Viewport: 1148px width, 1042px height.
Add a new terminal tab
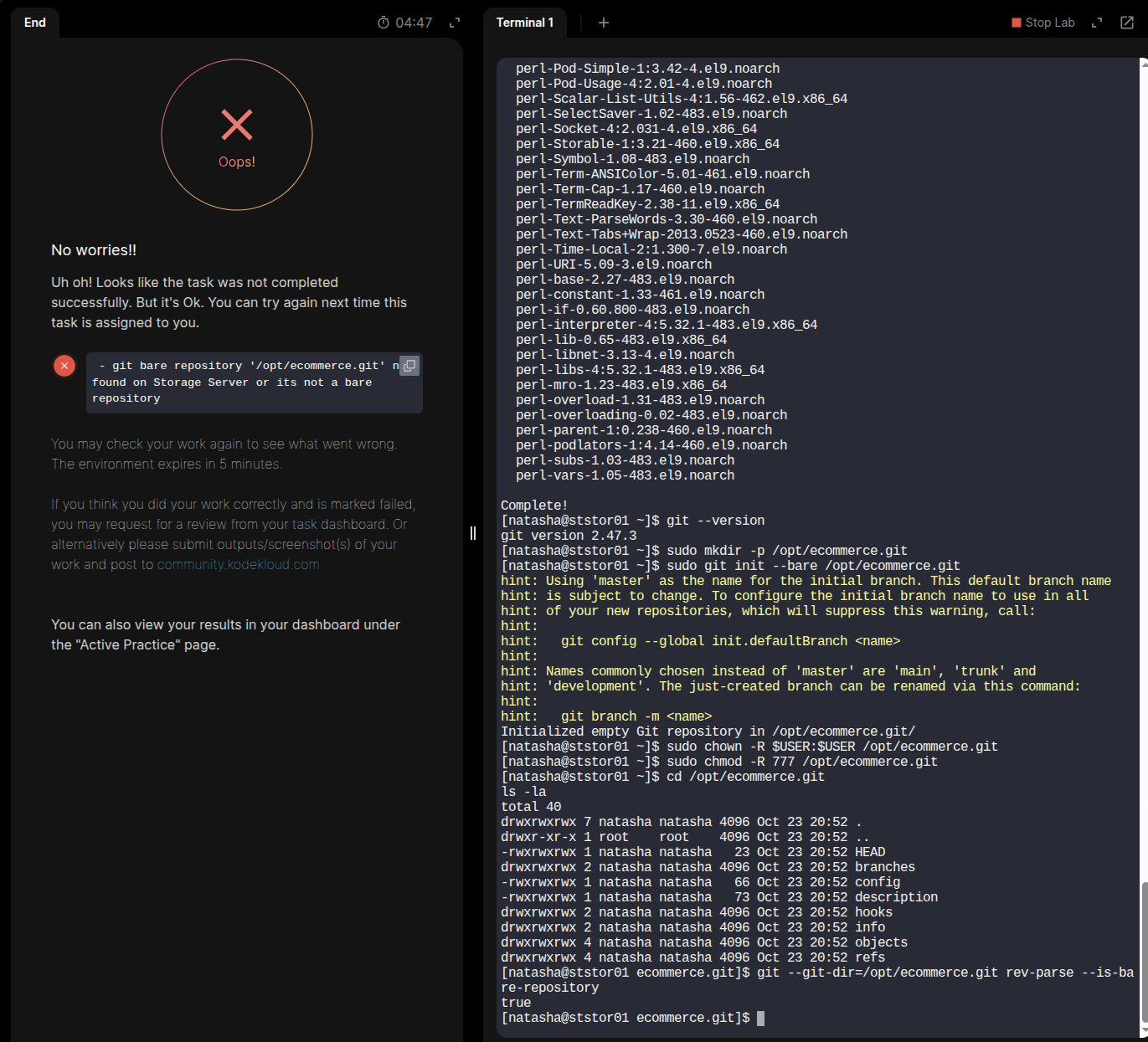pyautogui.click(x=604, y=23)
